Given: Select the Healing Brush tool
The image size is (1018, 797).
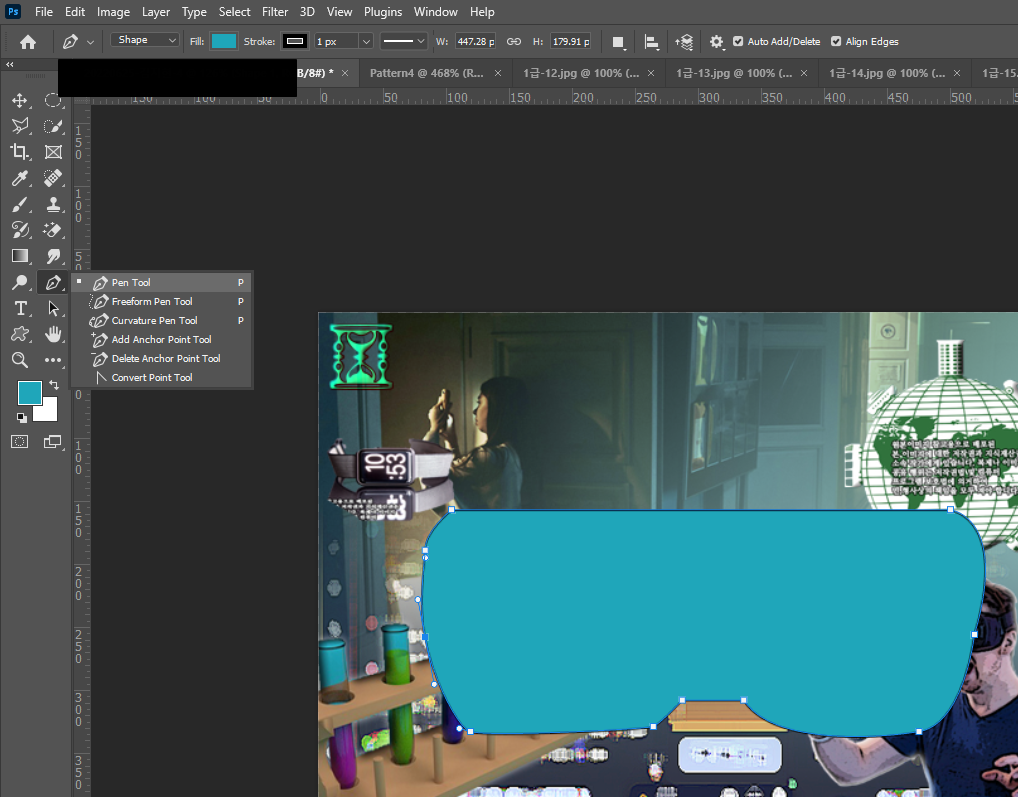Looking at the screenshot, I should tap(53, 178).
